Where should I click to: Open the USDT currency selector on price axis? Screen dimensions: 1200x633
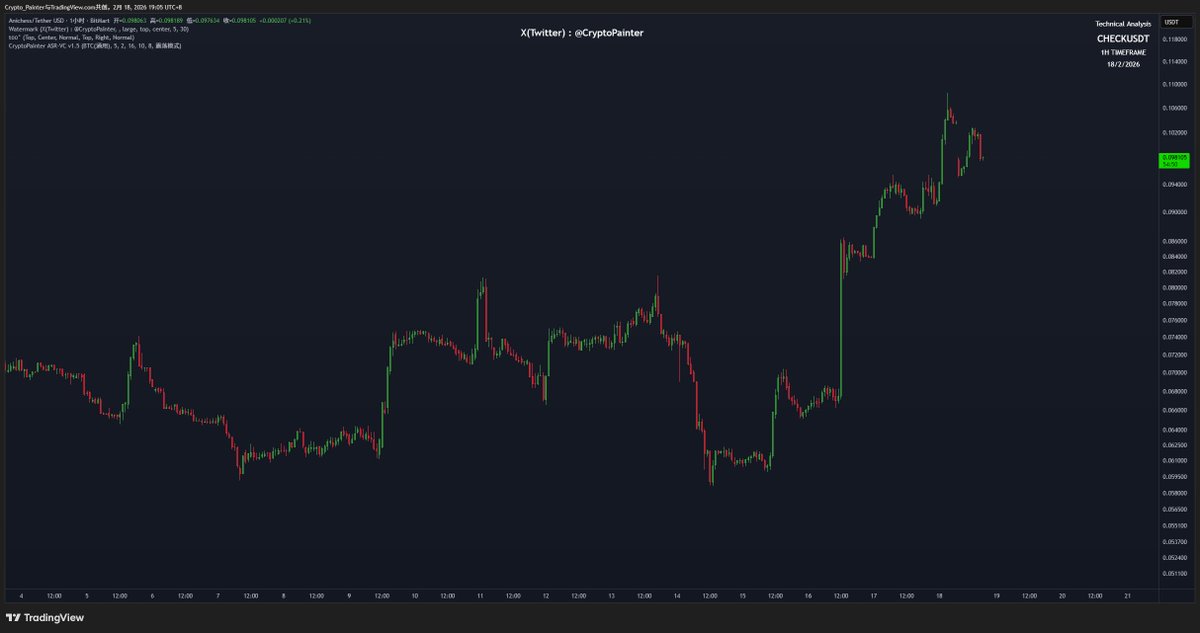[x=1172, y=21]
